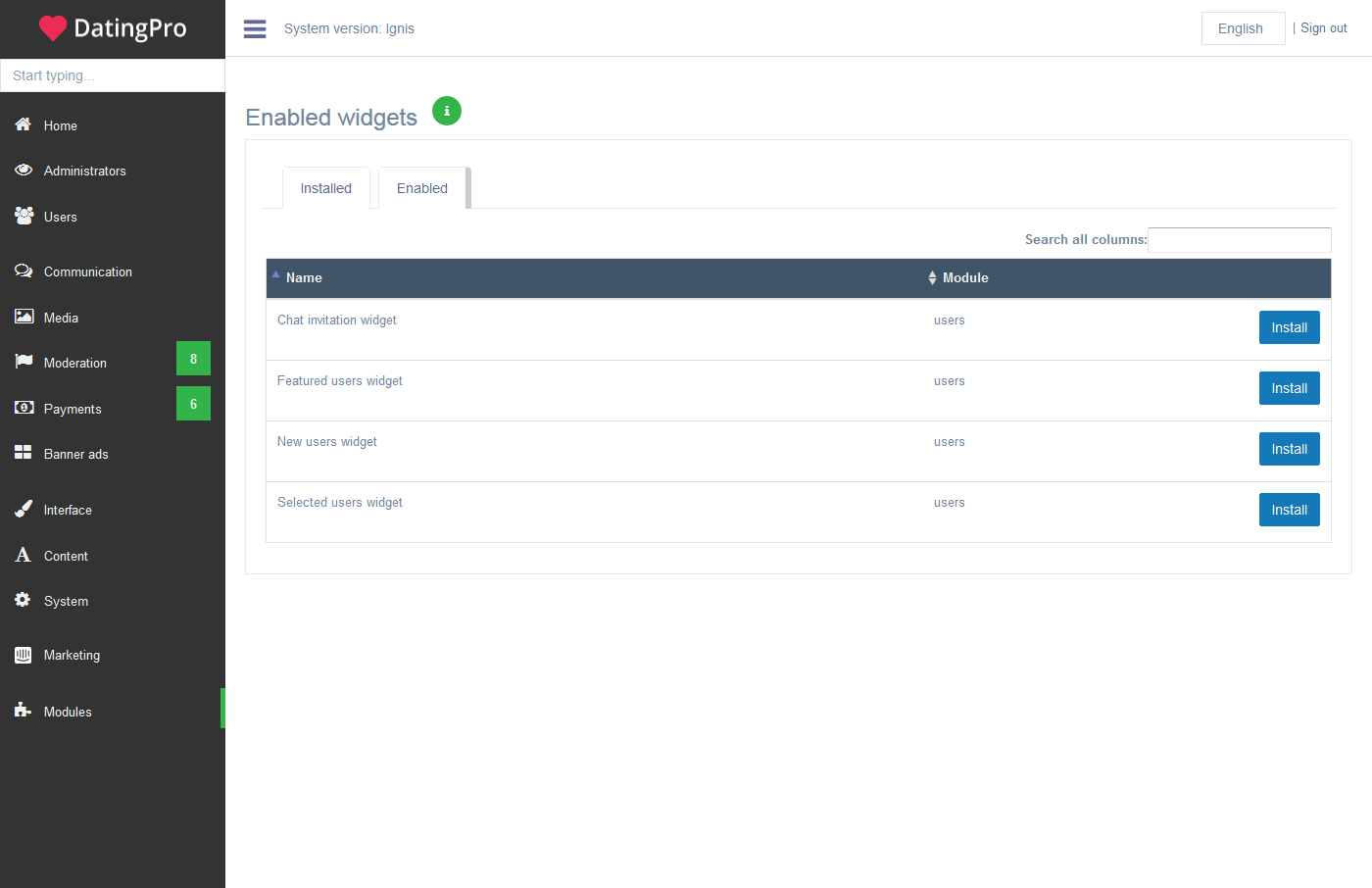
Task: Install the Selected users widget
Action: [1289, 510]
